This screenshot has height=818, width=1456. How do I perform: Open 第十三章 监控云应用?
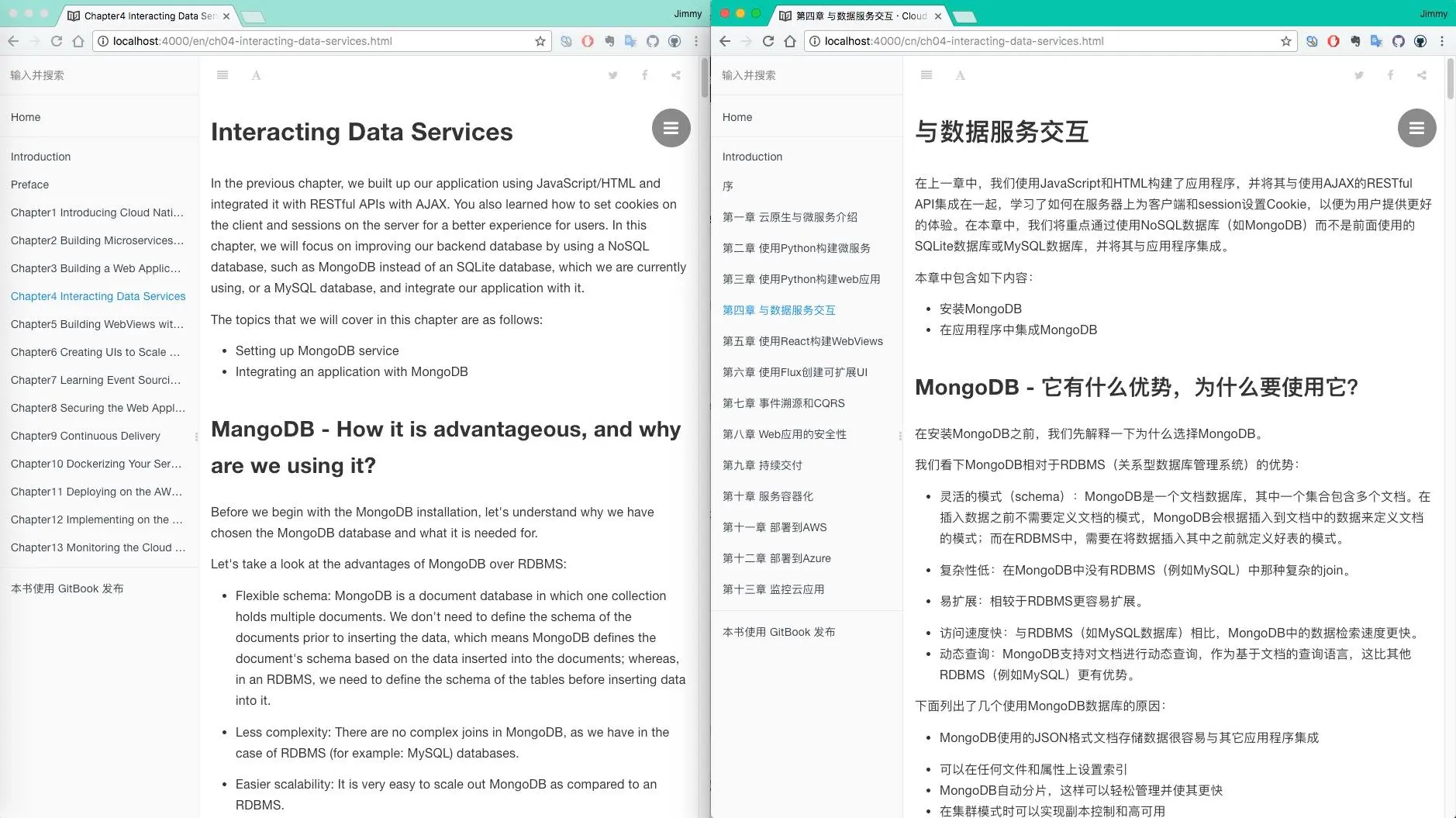(773, 589)
